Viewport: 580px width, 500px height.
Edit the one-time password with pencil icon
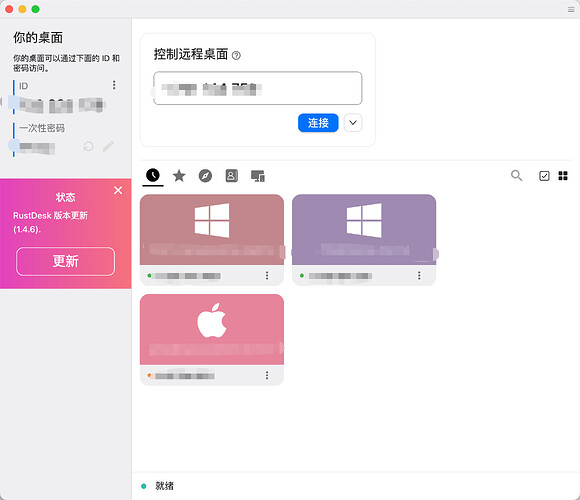pos(108,146)
